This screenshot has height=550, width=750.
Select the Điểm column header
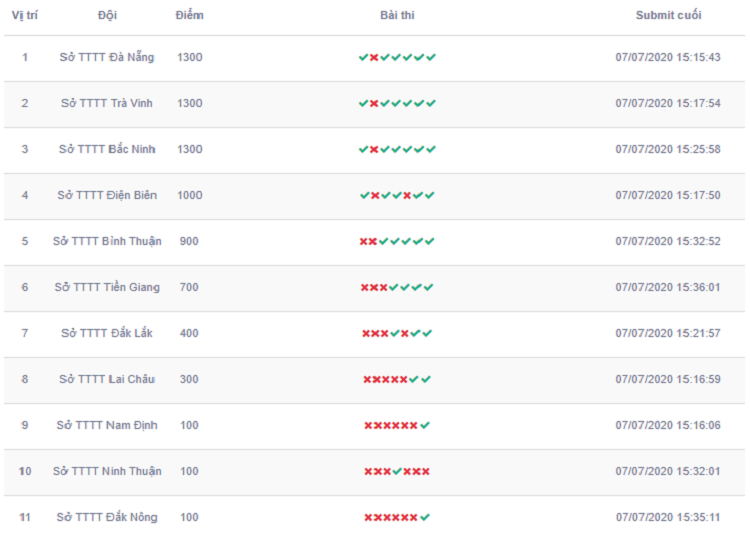[189, 15]
